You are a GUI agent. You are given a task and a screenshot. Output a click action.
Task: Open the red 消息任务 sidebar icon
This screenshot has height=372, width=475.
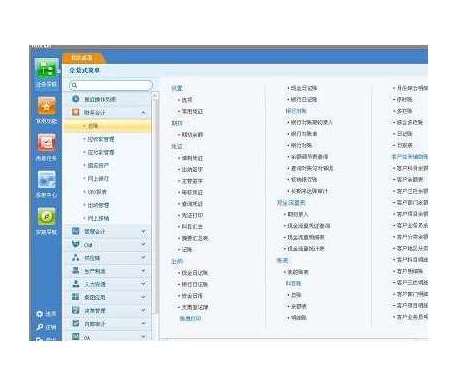46,143
